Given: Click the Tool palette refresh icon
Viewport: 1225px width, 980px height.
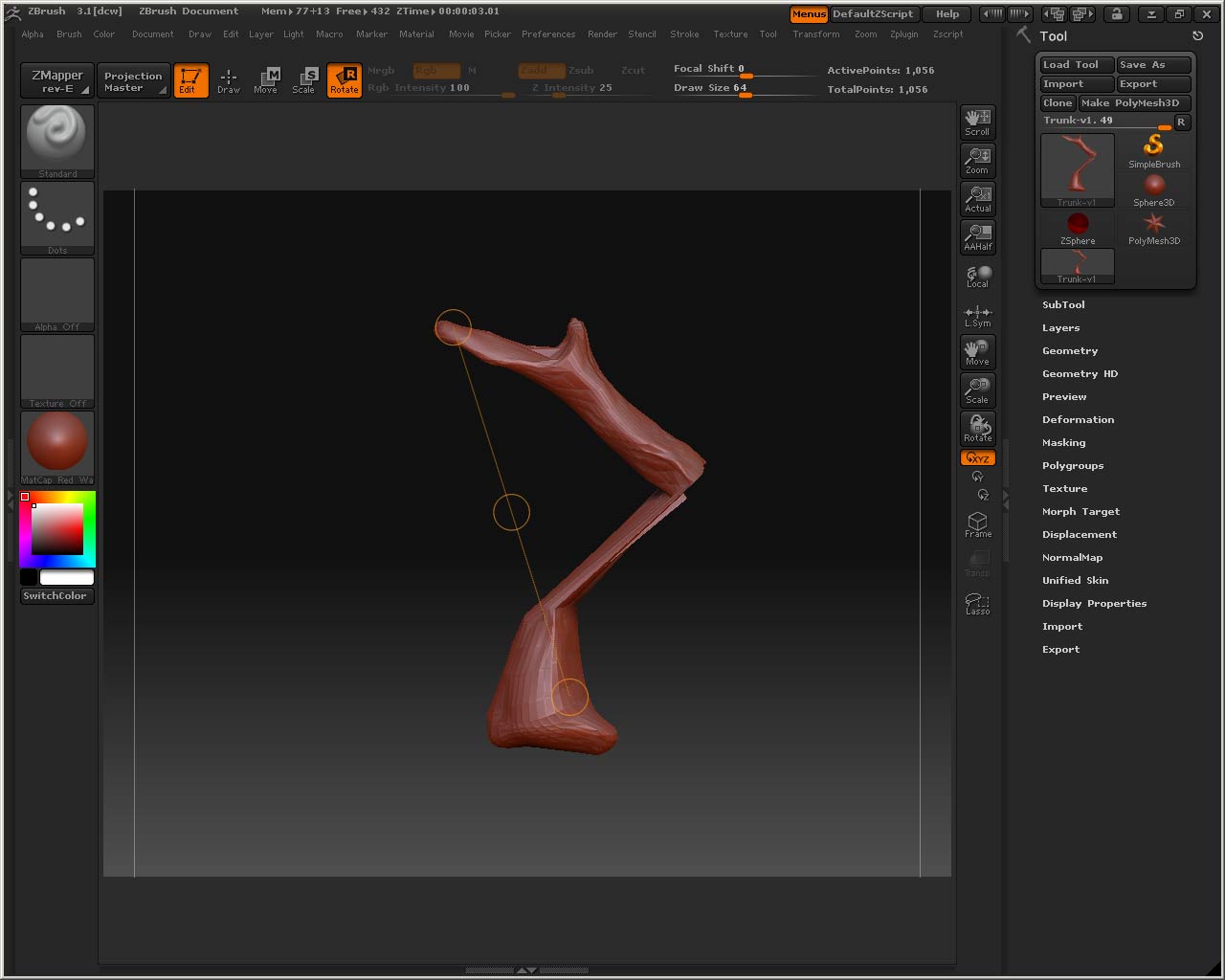Looking at the screenshot, I should point(1197,36).
